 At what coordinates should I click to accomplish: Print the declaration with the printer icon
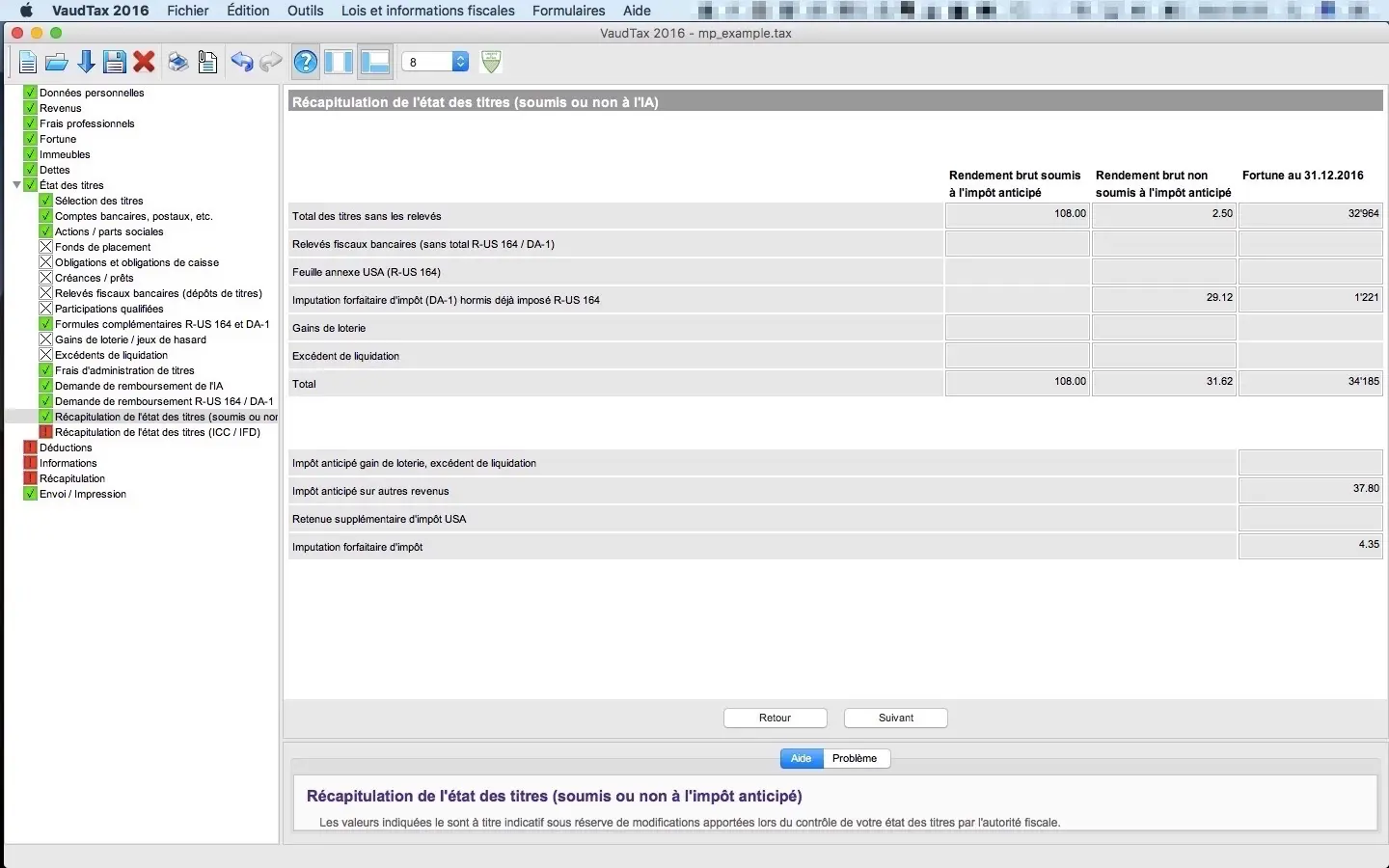pos(178,63)
